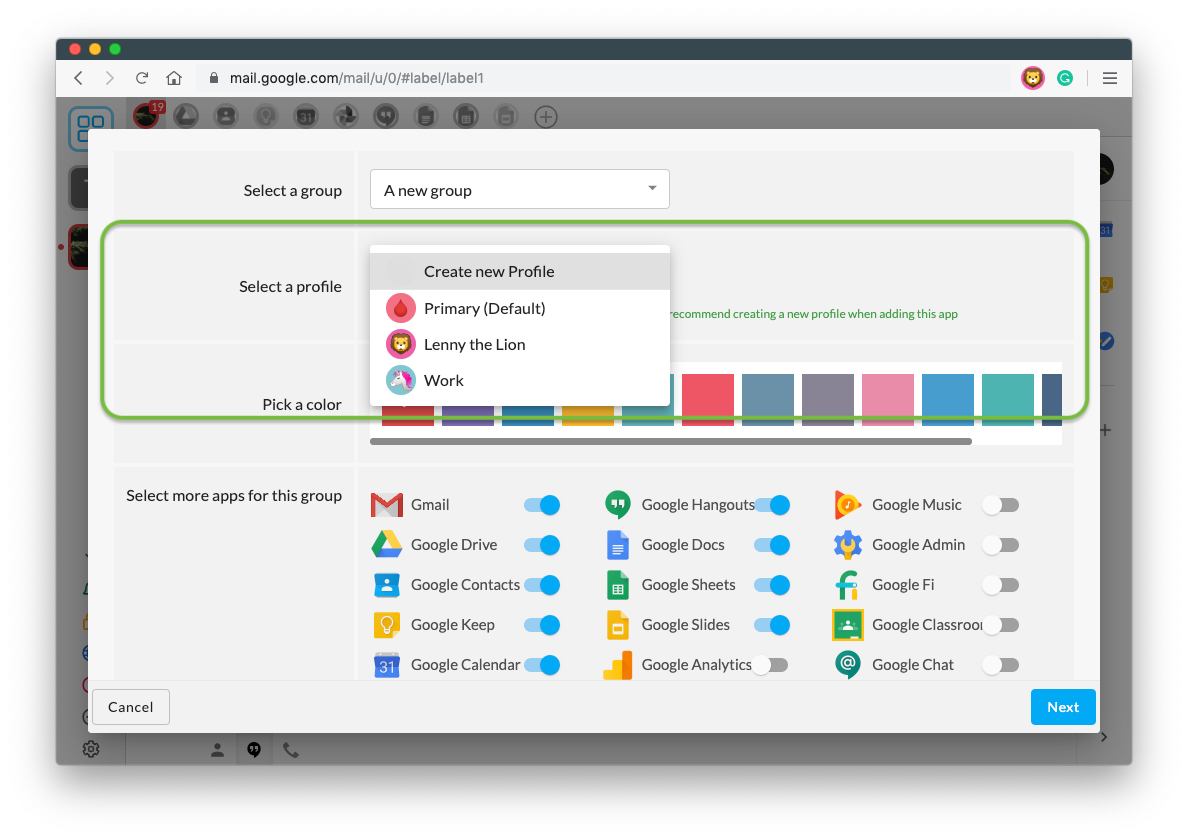Image resolution: width=1188 pixels, height=839 pixels.
Task: Click the person icon in the bottom bar
Action: (217, 750)
